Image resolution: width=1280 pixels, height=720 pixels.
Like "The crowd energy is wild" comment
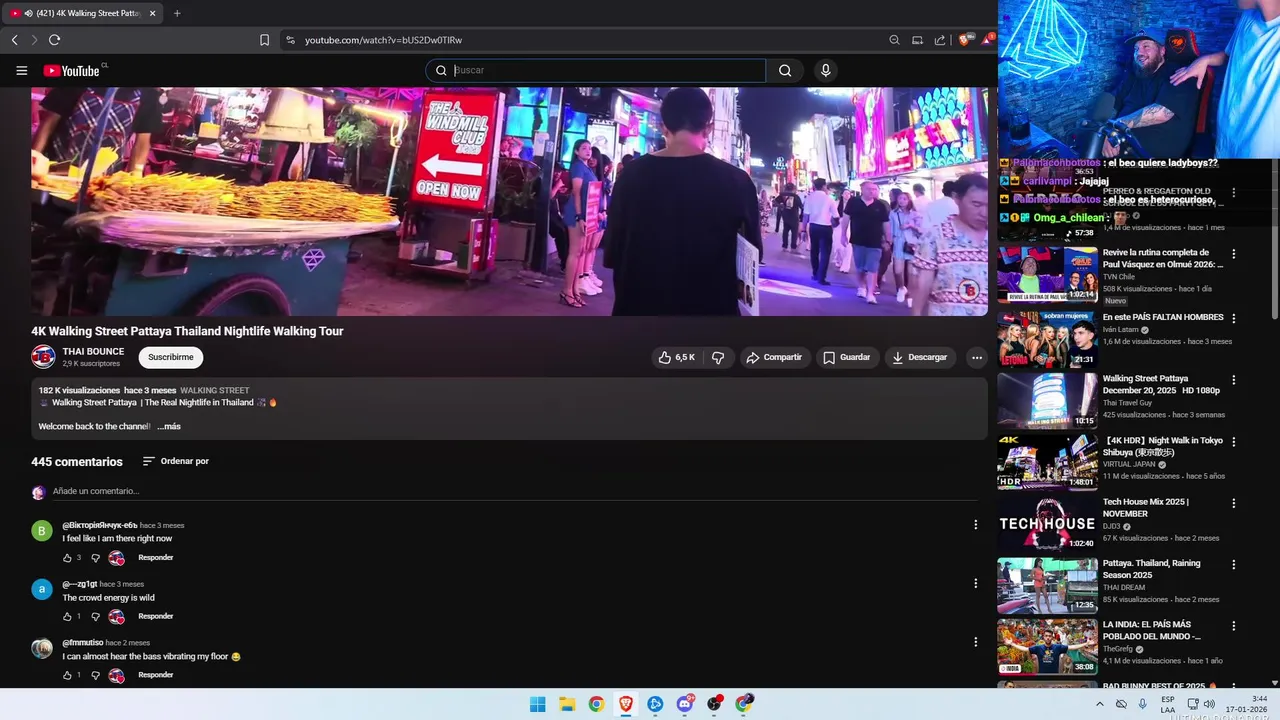68,617
